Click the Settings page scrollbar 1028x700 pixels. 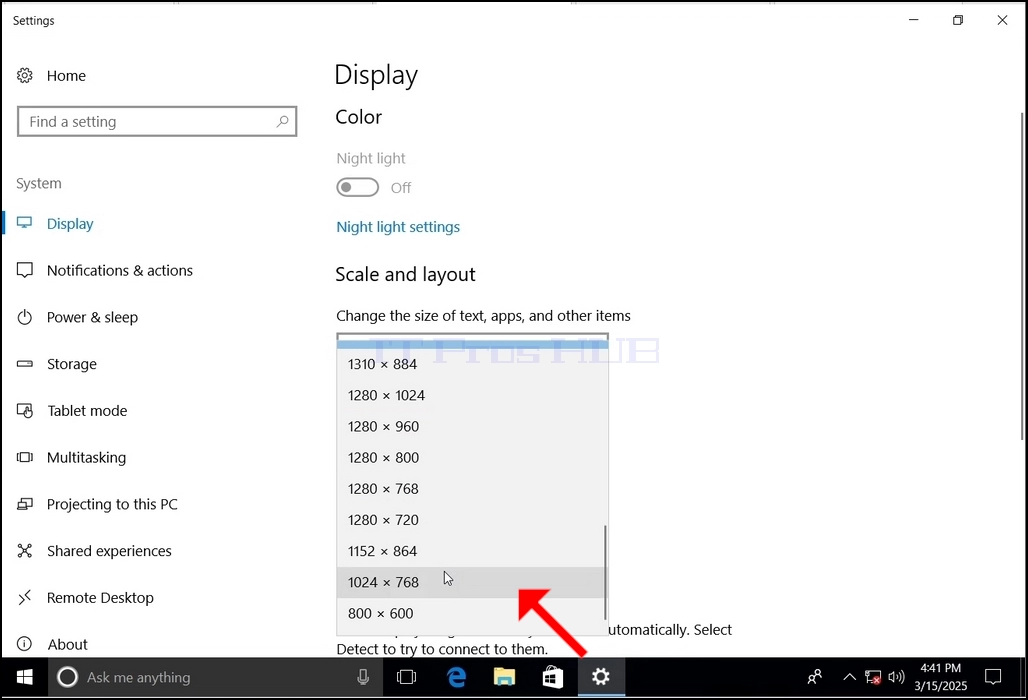pyautogui.click(x=1022, y=275)
